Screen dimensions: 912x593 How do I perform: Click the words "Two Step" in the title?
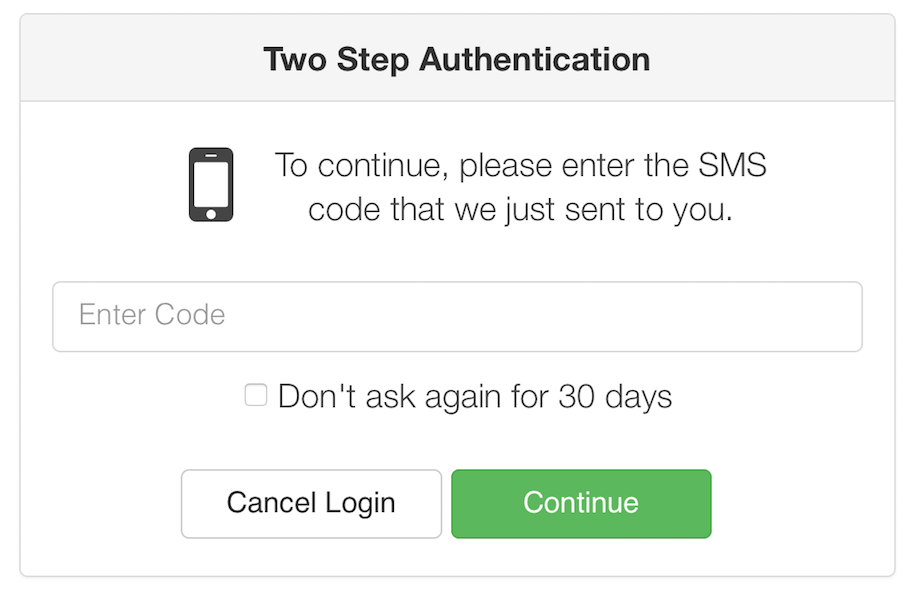(x=337, y=59)
